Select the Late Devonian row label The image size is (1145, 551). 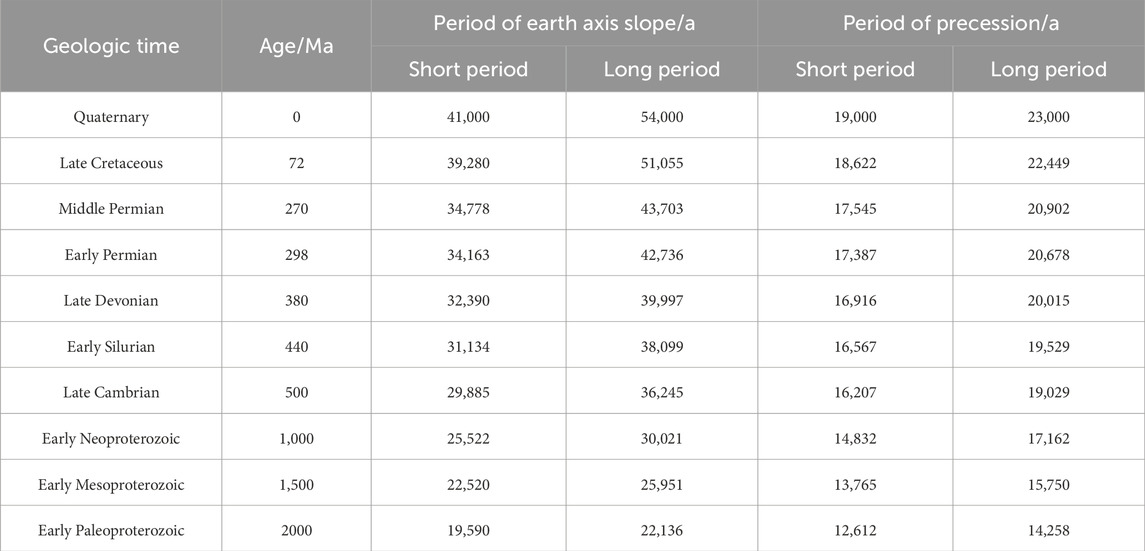tap(111, 301)
